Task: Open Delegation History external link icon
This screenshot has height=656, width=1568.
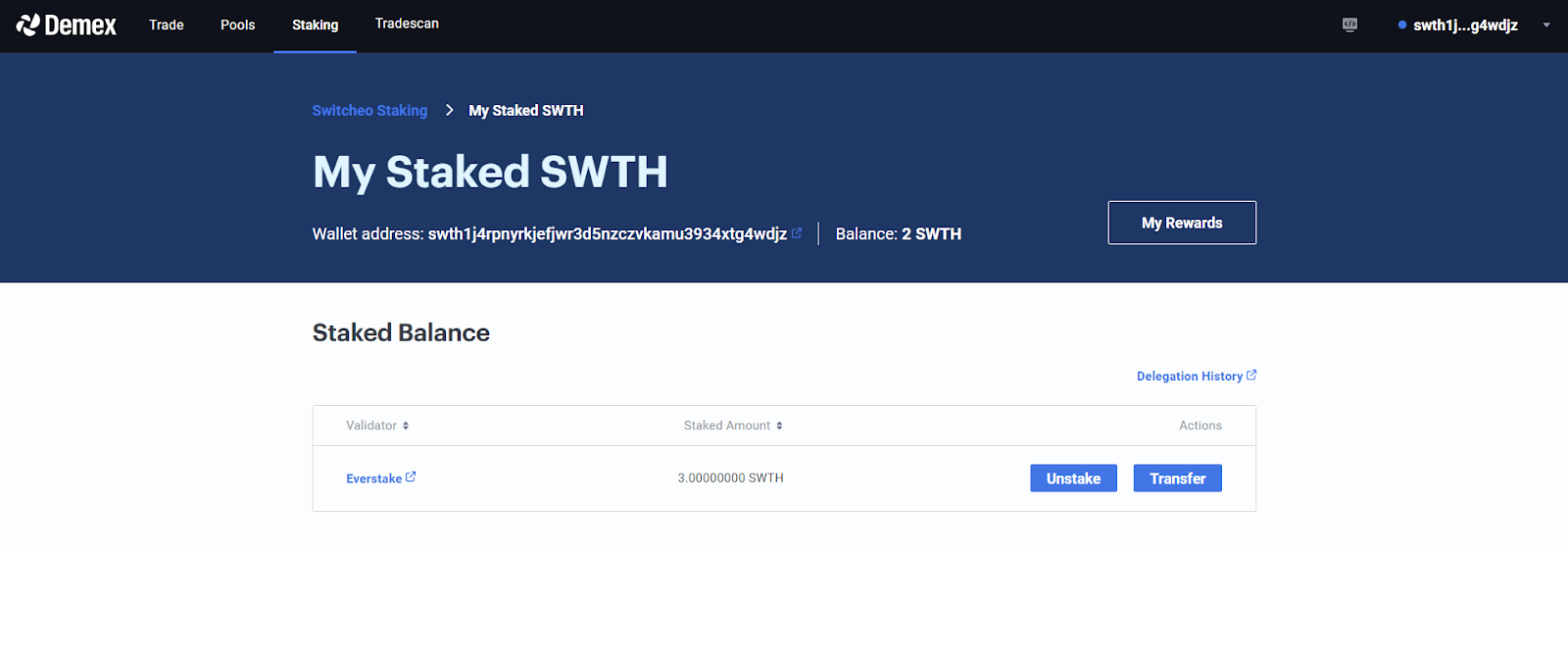Action: 1251,376
